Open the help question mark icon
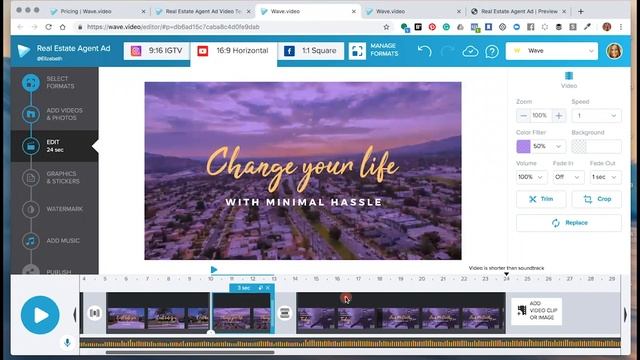 click(492, 51)
